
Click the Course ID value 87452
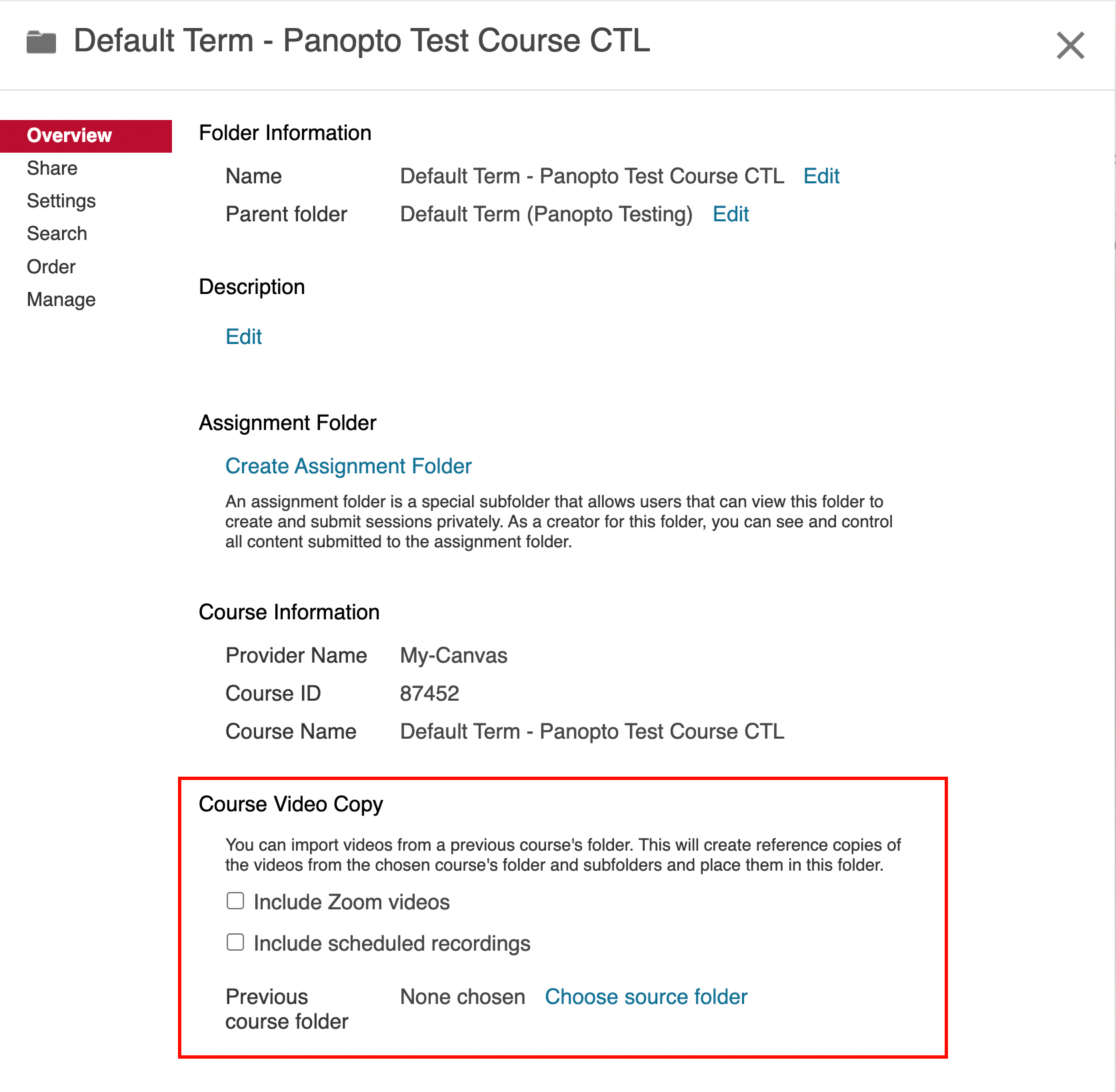tap(429, 693)
